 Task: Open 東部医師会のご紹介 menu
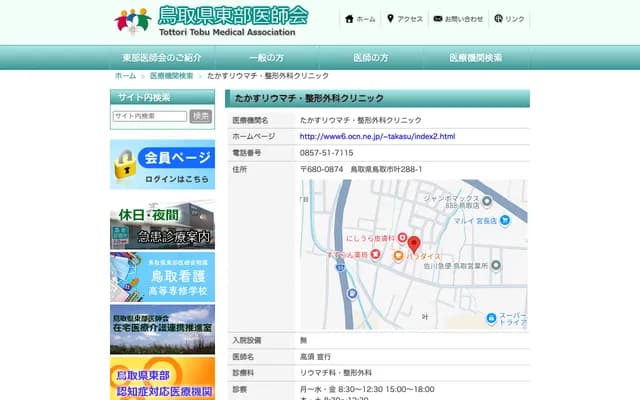[x=162, y=58]
